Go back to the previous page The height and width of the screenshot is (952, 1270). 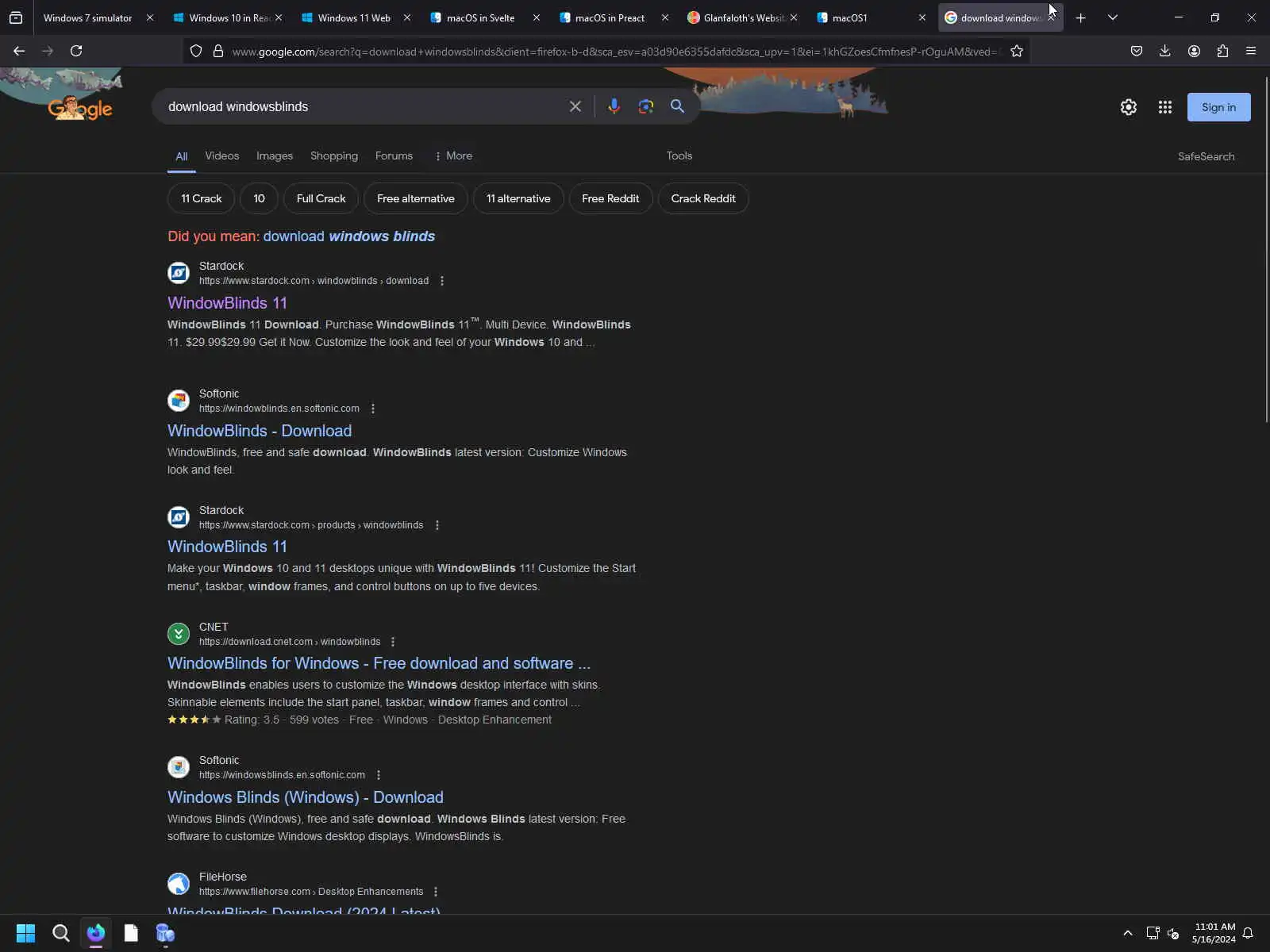tap(19, 51)
